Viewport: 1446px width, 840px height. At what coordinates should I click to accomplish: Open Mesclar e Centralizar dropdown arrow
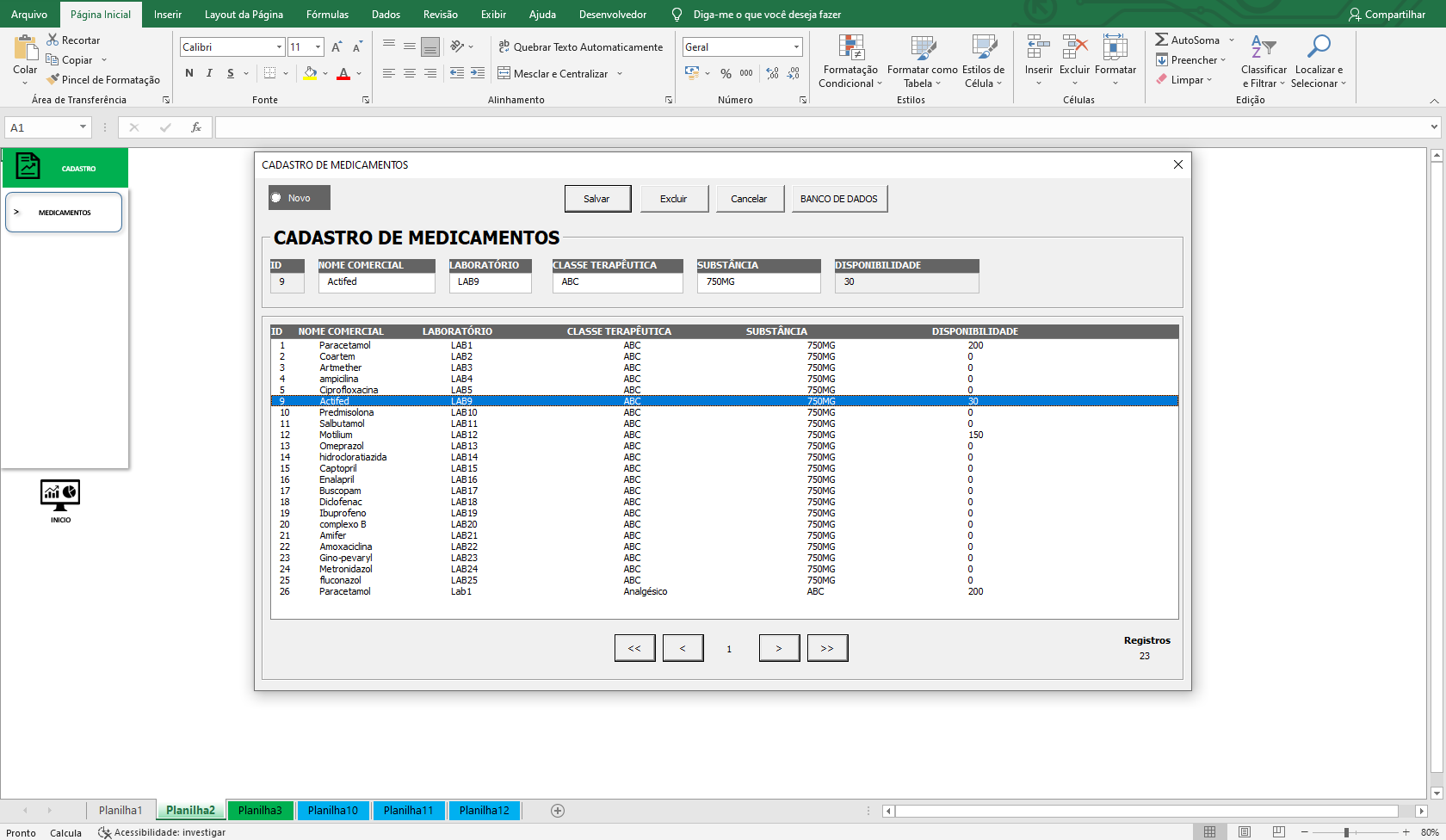(620, 74)
